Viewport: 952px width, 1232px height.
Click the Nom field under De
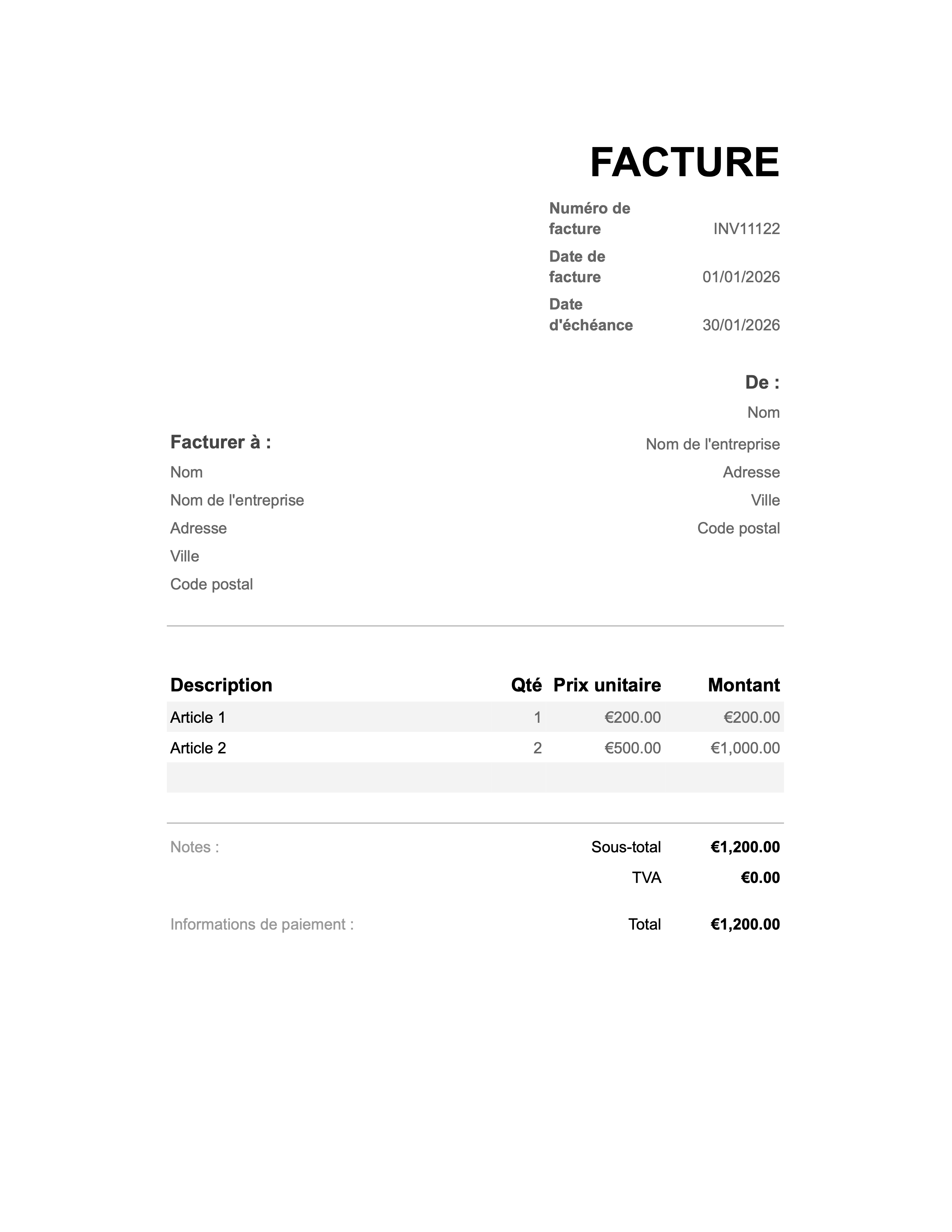coord(763,413)
